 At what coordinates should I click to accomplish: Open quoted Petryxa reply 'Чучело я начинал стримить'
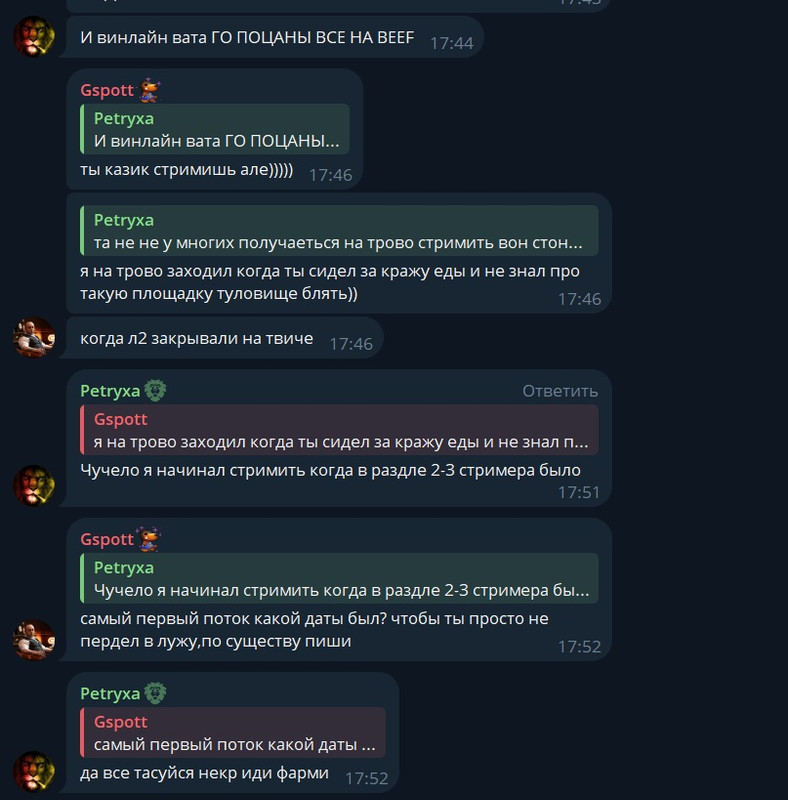click(x=339, y=579)
